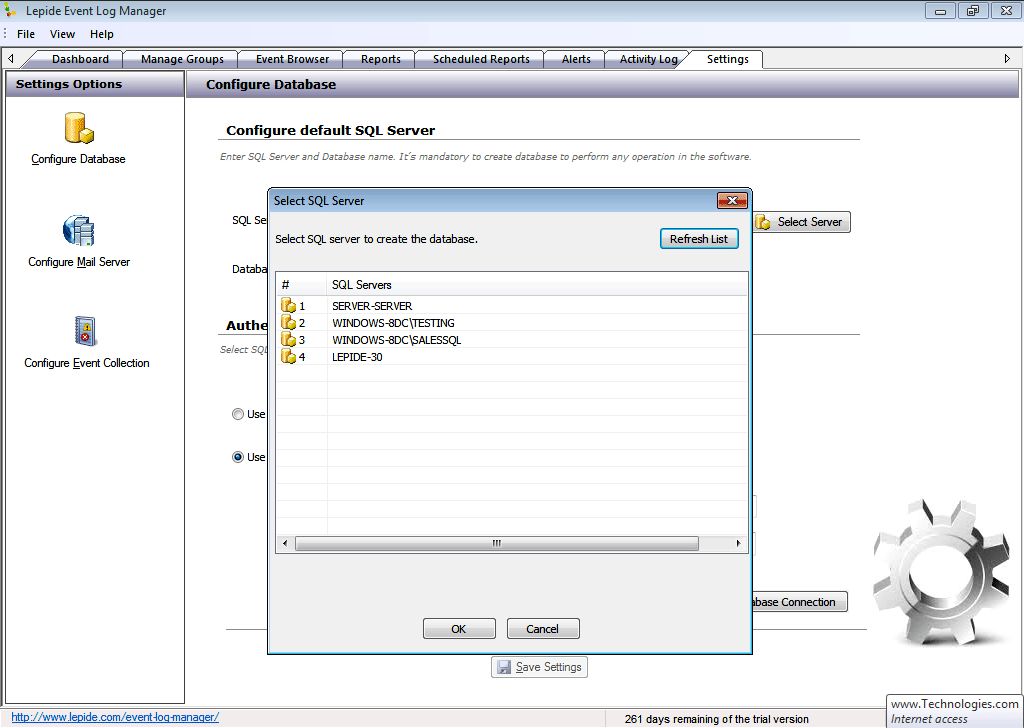Confirm server selection with OK

(x=458, y=629)
